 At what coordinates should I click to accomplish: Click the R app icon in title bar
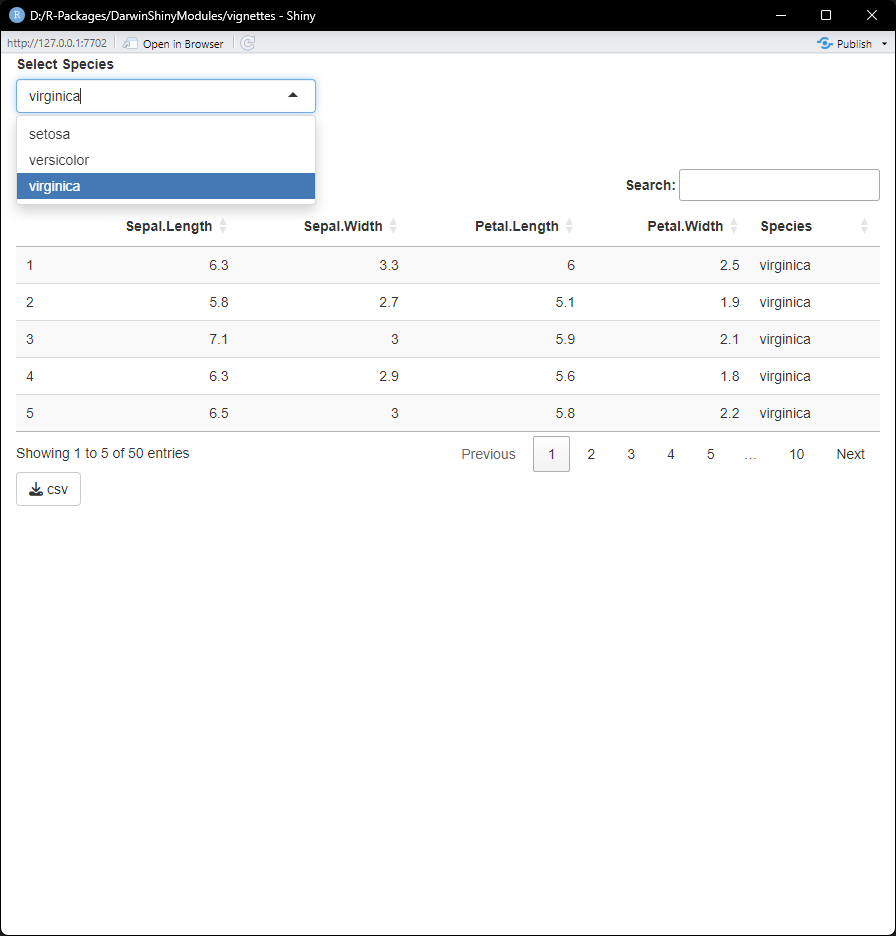click(x=16, y=15)
